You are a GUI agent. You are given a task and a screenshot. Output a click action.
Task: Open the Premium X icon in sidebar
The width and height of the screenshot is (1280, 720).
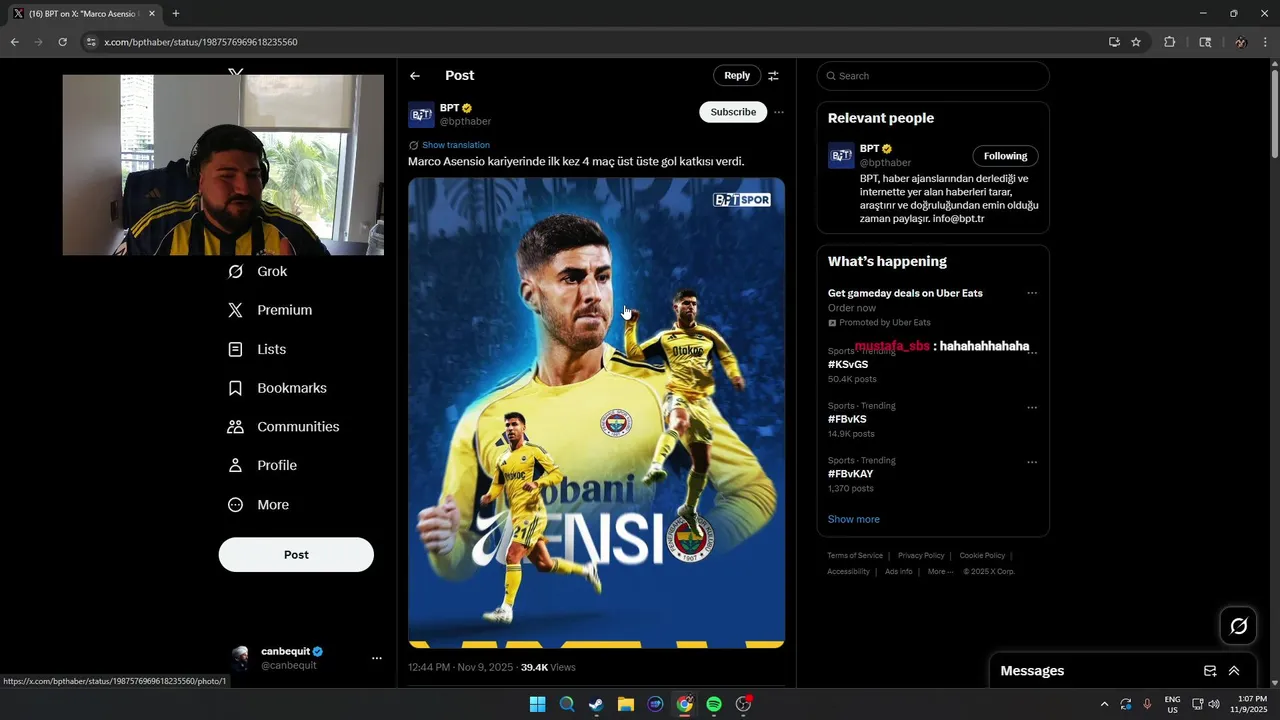click(x=235, y=310)
